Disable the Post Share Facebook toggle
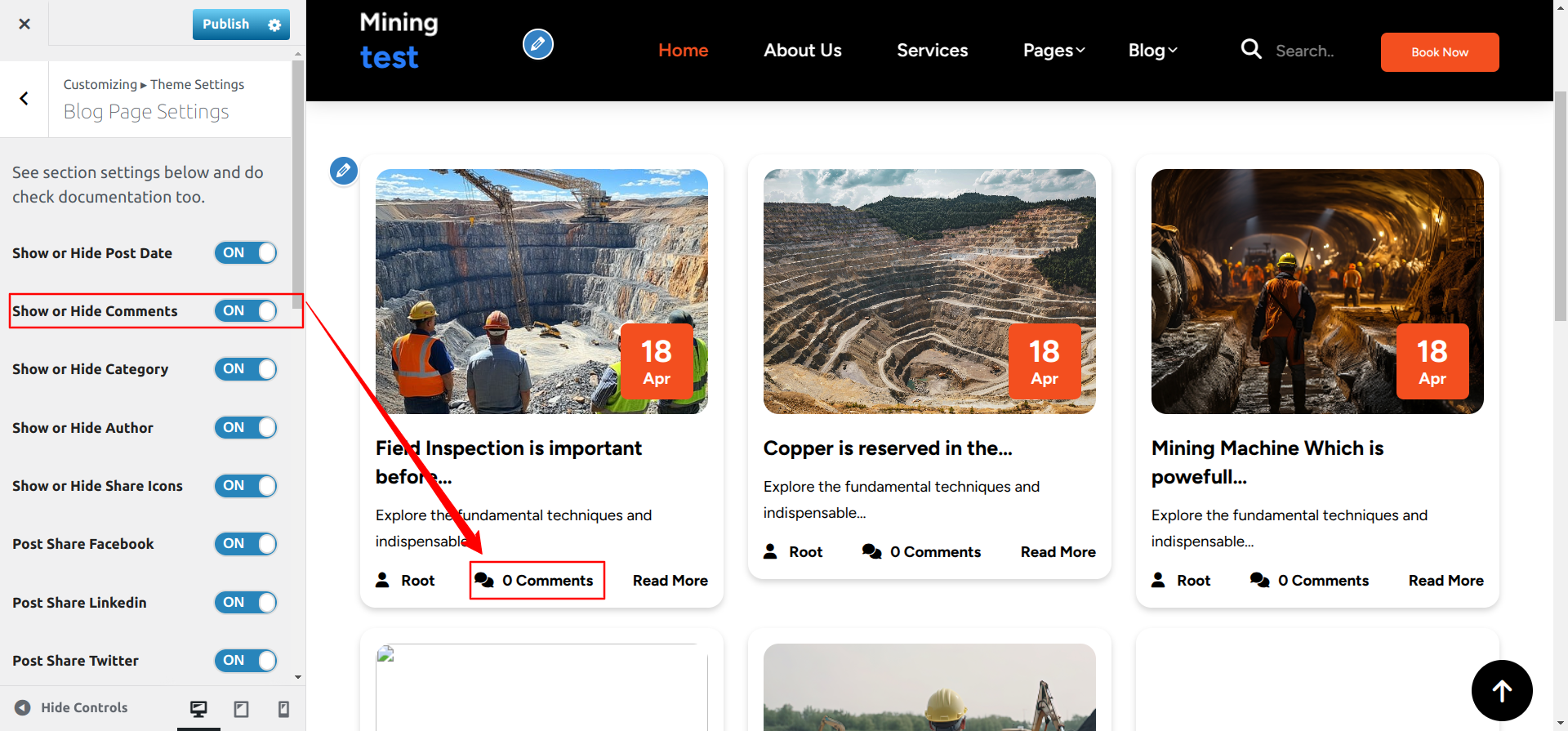1568x731 pixels. (x=246, y=544)
